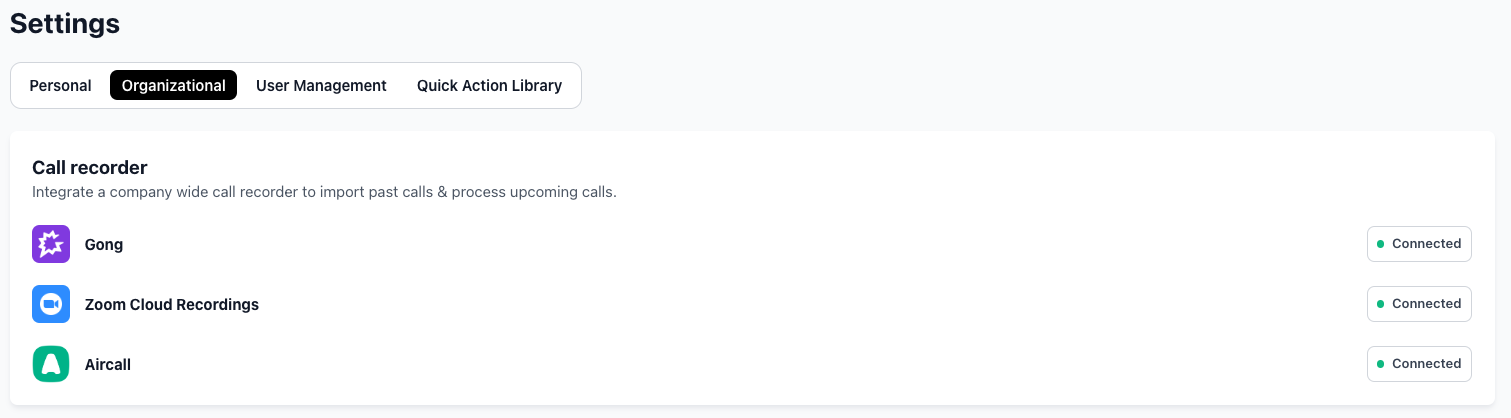Go to the Quick Action Library tab
Viewport: 1511px width, 418px height.
point(489,86)
